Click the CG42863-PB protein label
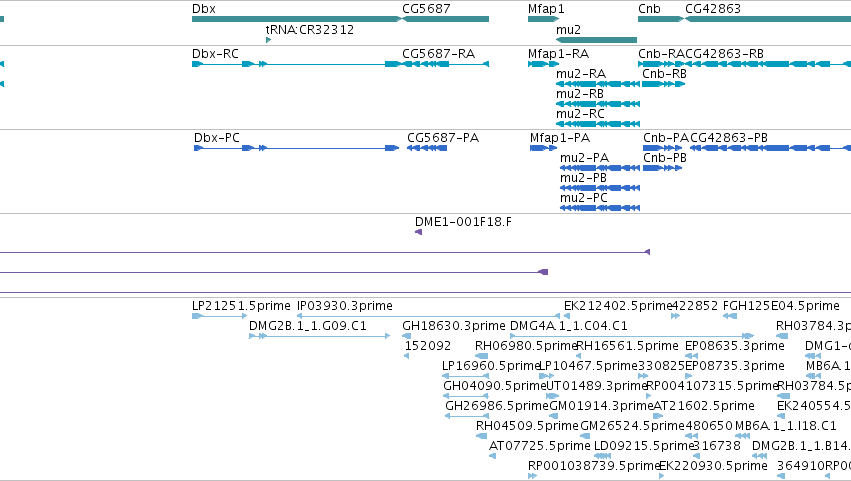The image size is (851, 481). pyautogui.click(x=729, y=138)
